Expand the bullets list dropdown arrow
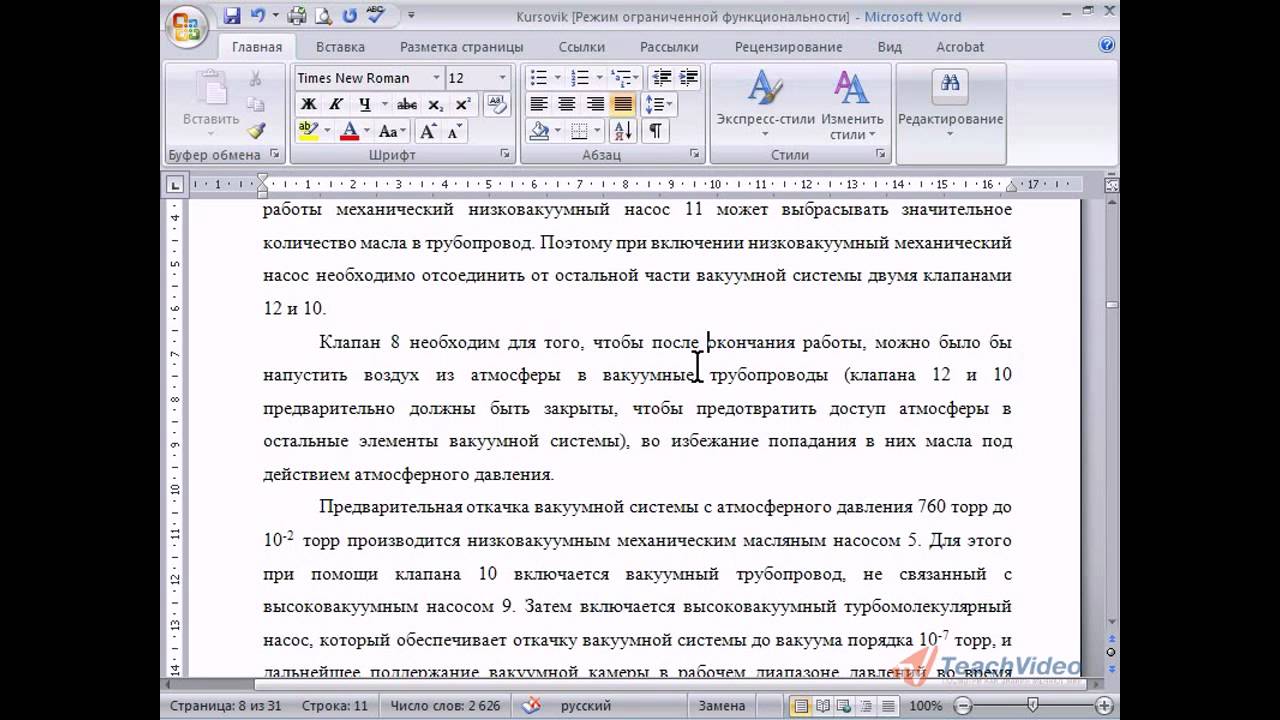 point(557,78)
